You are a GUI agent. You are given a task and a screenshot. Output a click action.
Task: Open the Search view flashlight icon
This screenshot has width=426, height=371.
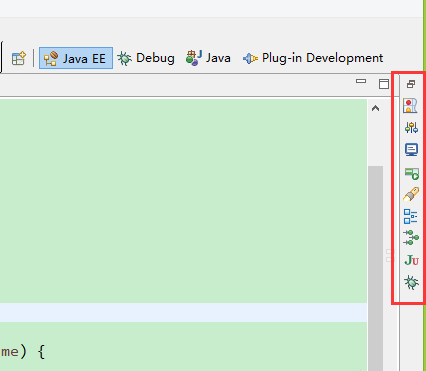click(411, 194)
